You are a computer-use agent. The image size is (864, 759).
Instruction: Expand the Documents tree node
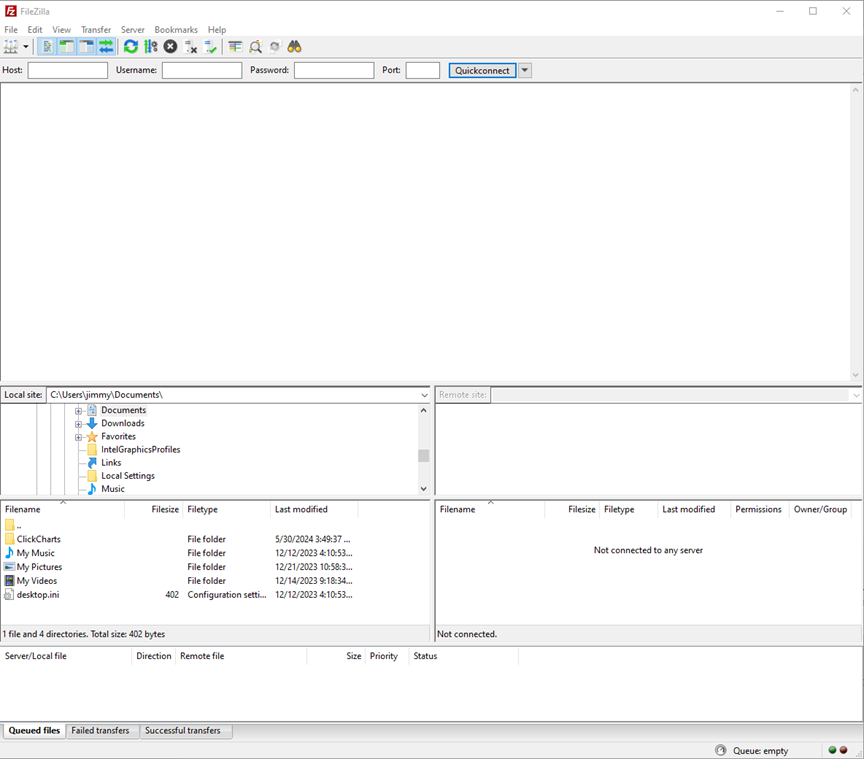tap(78, 411)
